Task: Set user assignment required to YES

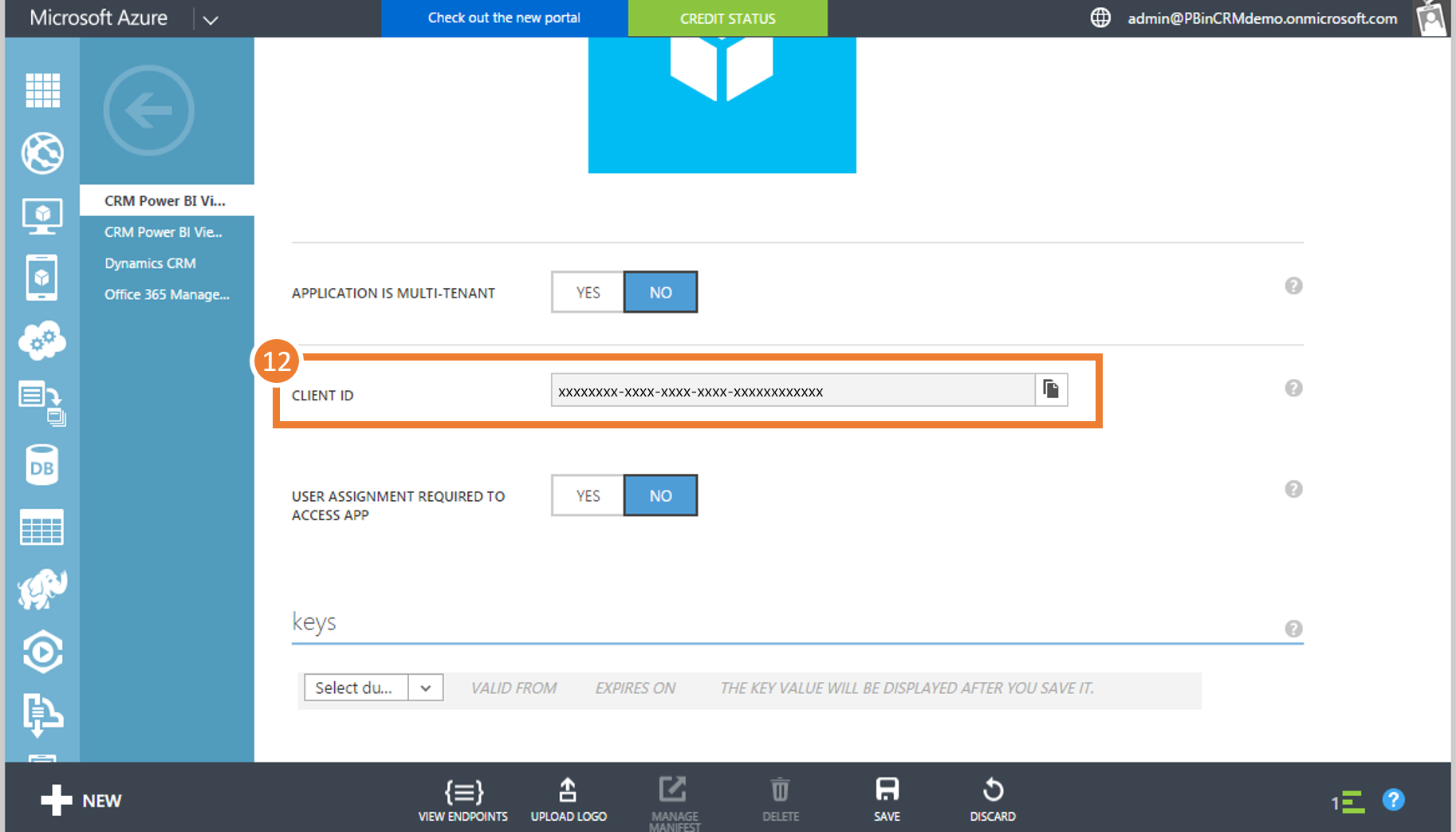Action: [588, 495]
